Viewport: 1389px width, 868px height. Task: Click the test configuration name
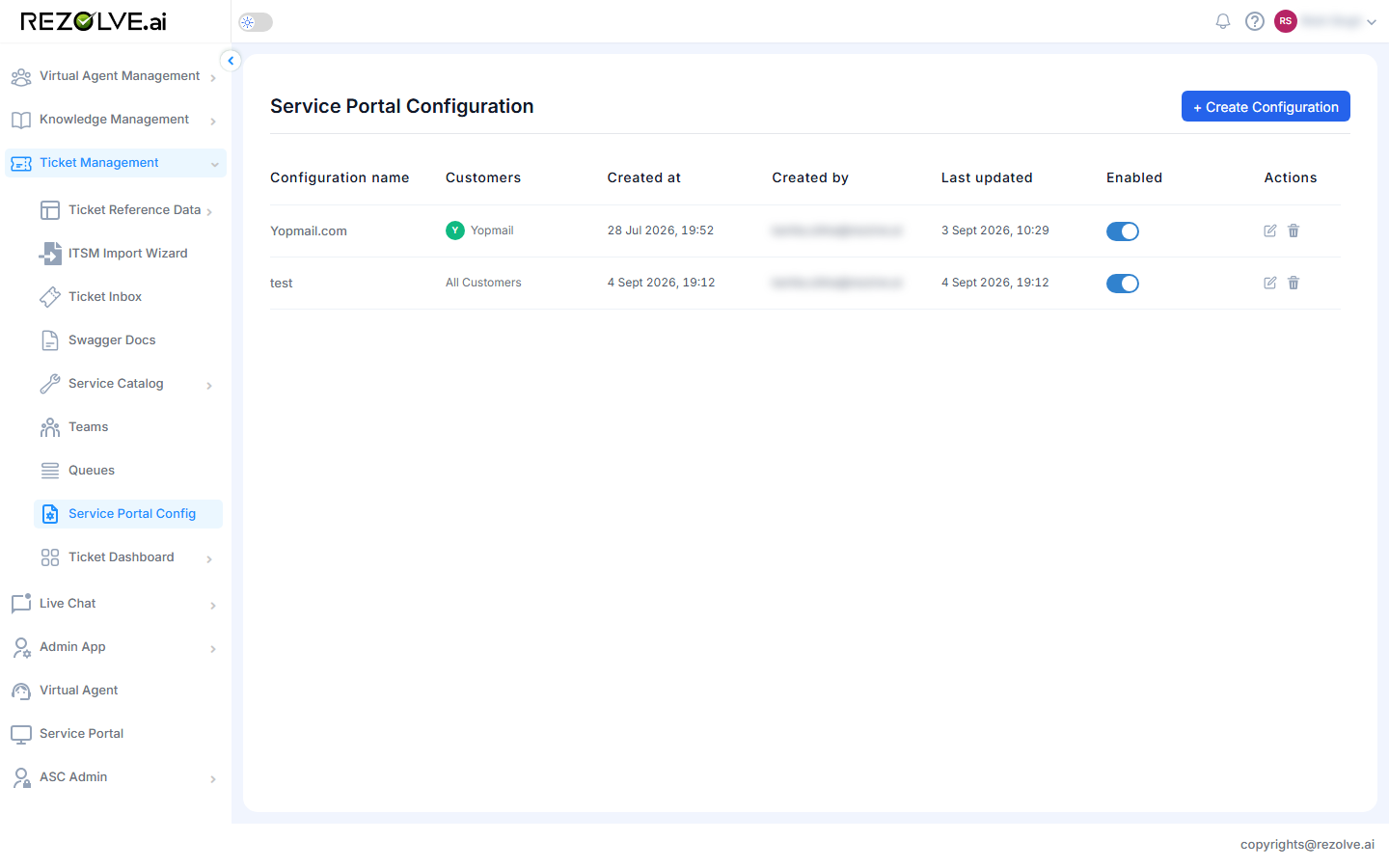coord(282,283)
